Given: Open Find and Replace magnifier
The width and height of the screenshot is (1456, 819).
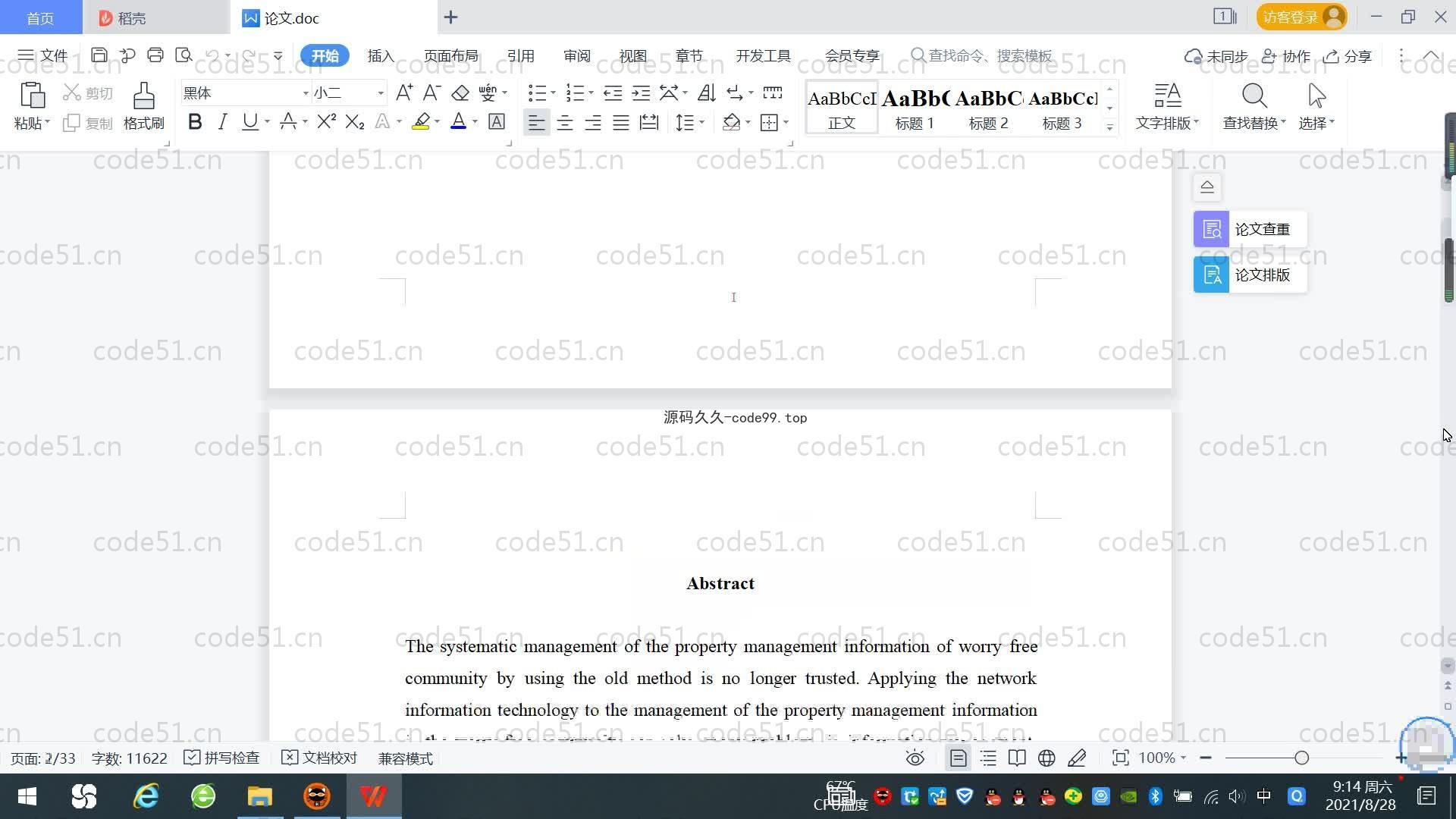Looking at the screenshot, I should coord(1254,96).
